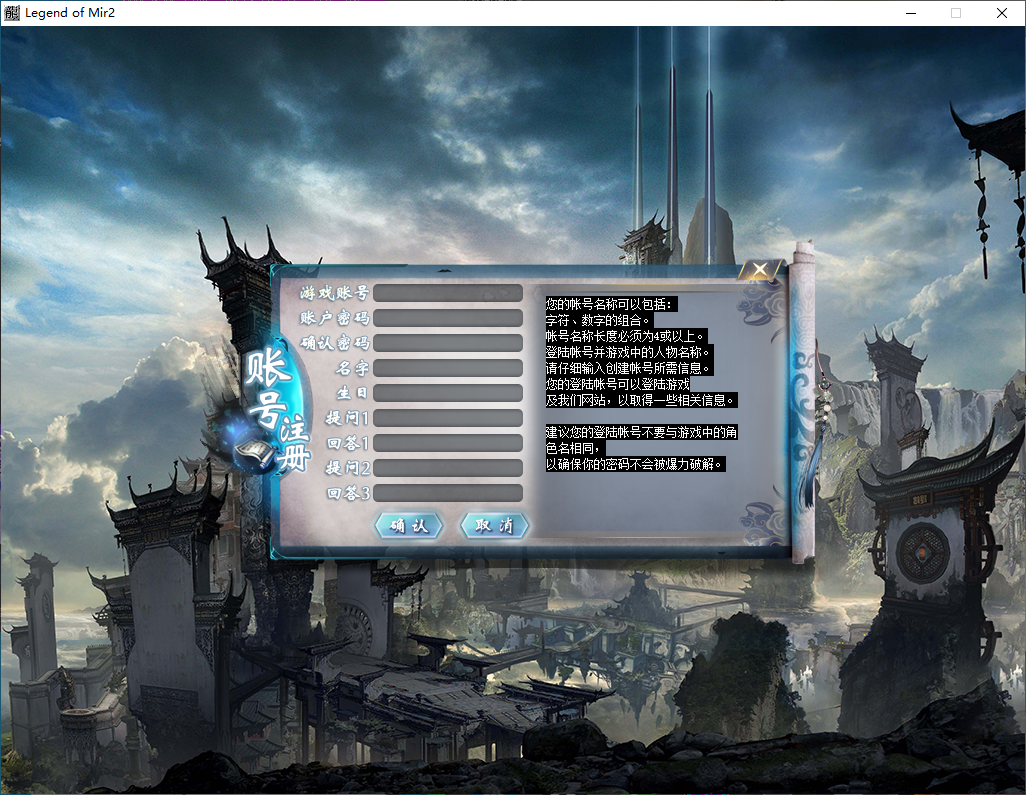Focus the 提问1 question field
Image resolution: width=1026 pixels, height=795 pixels.
[448, 417]
